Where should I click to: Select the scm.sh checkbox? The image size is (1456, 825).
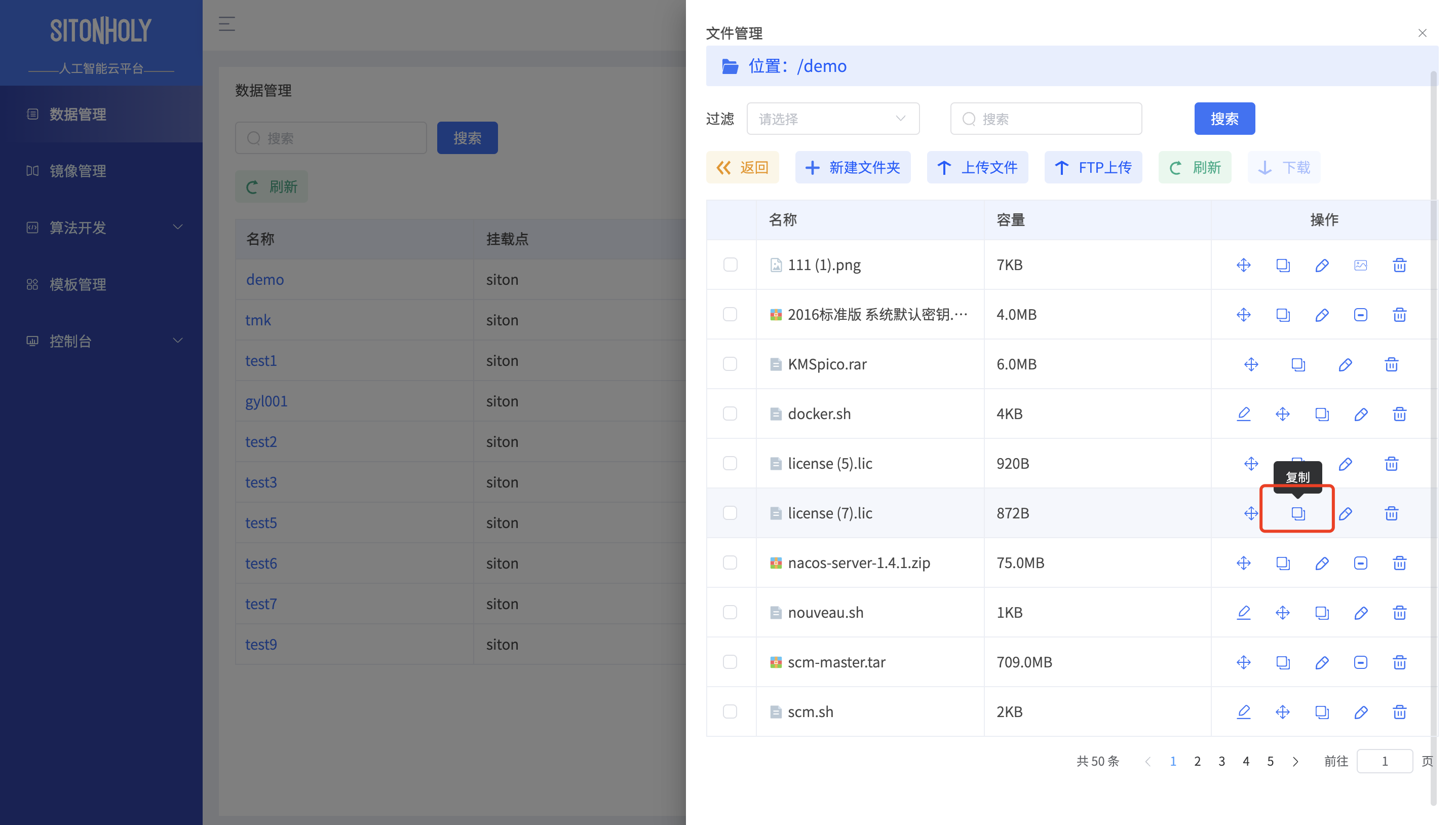pyautogui.click(x=730, y=711)
